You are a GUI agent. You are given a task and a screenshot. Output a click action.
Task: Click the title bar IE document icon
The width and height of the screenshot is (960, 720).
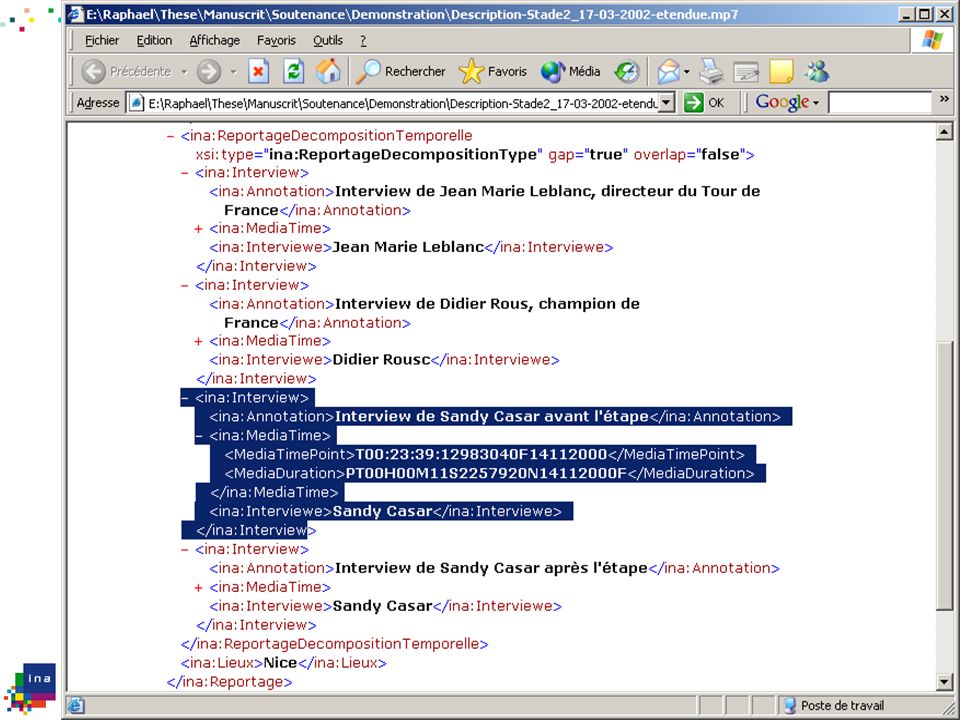76,14
